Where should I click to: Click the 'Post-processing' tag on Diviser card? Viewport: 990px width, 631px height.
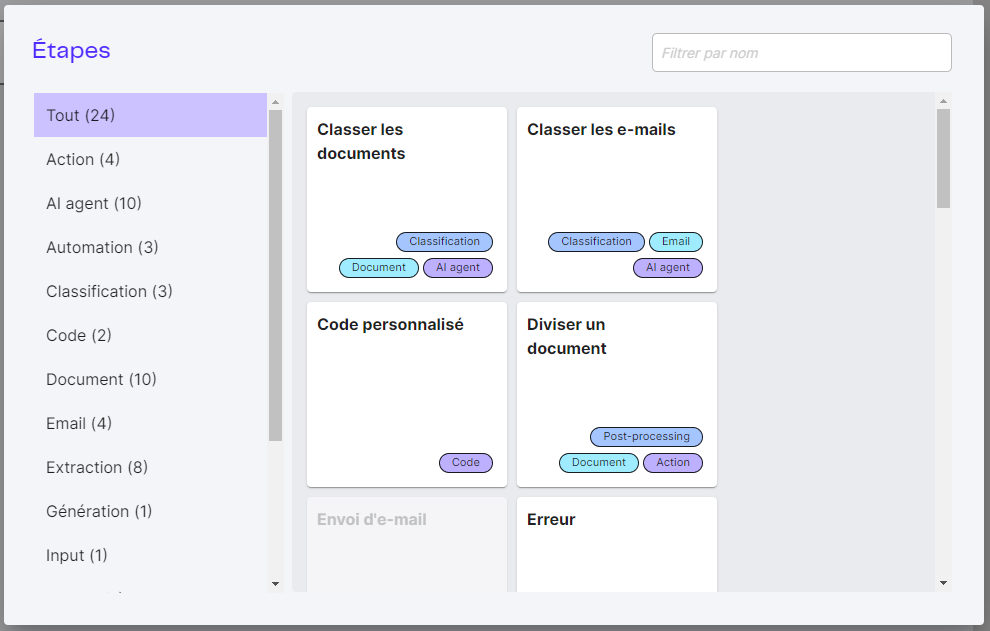point(646,437)
